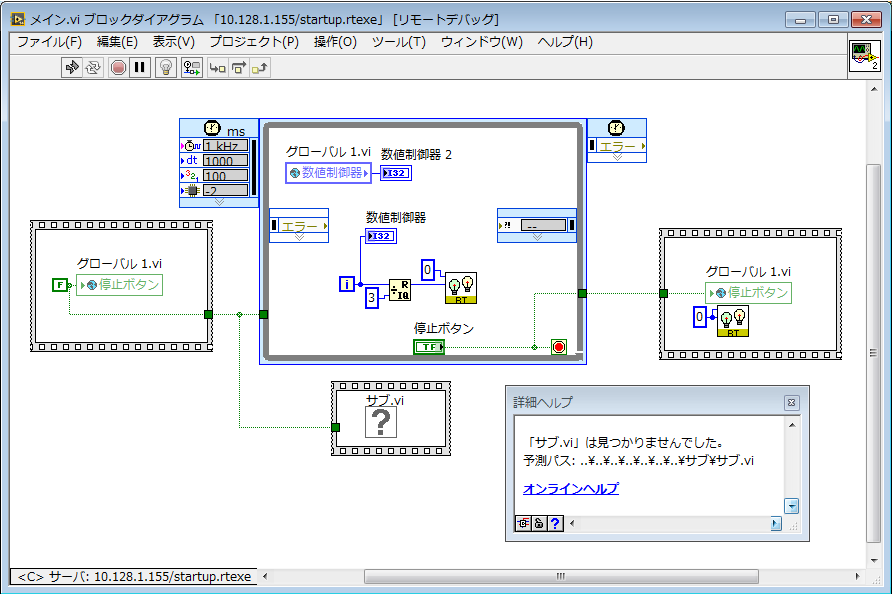892x594 pixels.
Task: Expand the left data node below エラー inside loop
Action: (299, 237)
